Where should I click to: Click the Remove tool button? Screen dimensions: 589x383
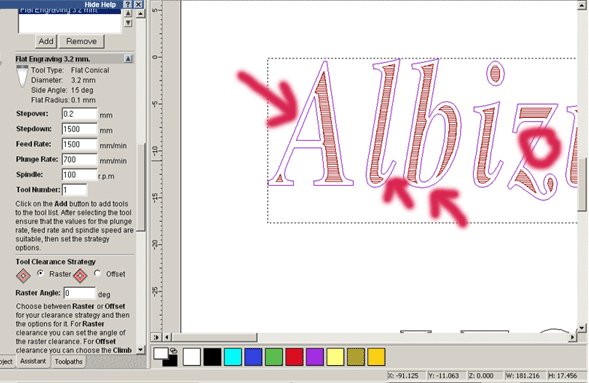pos(81,41)
